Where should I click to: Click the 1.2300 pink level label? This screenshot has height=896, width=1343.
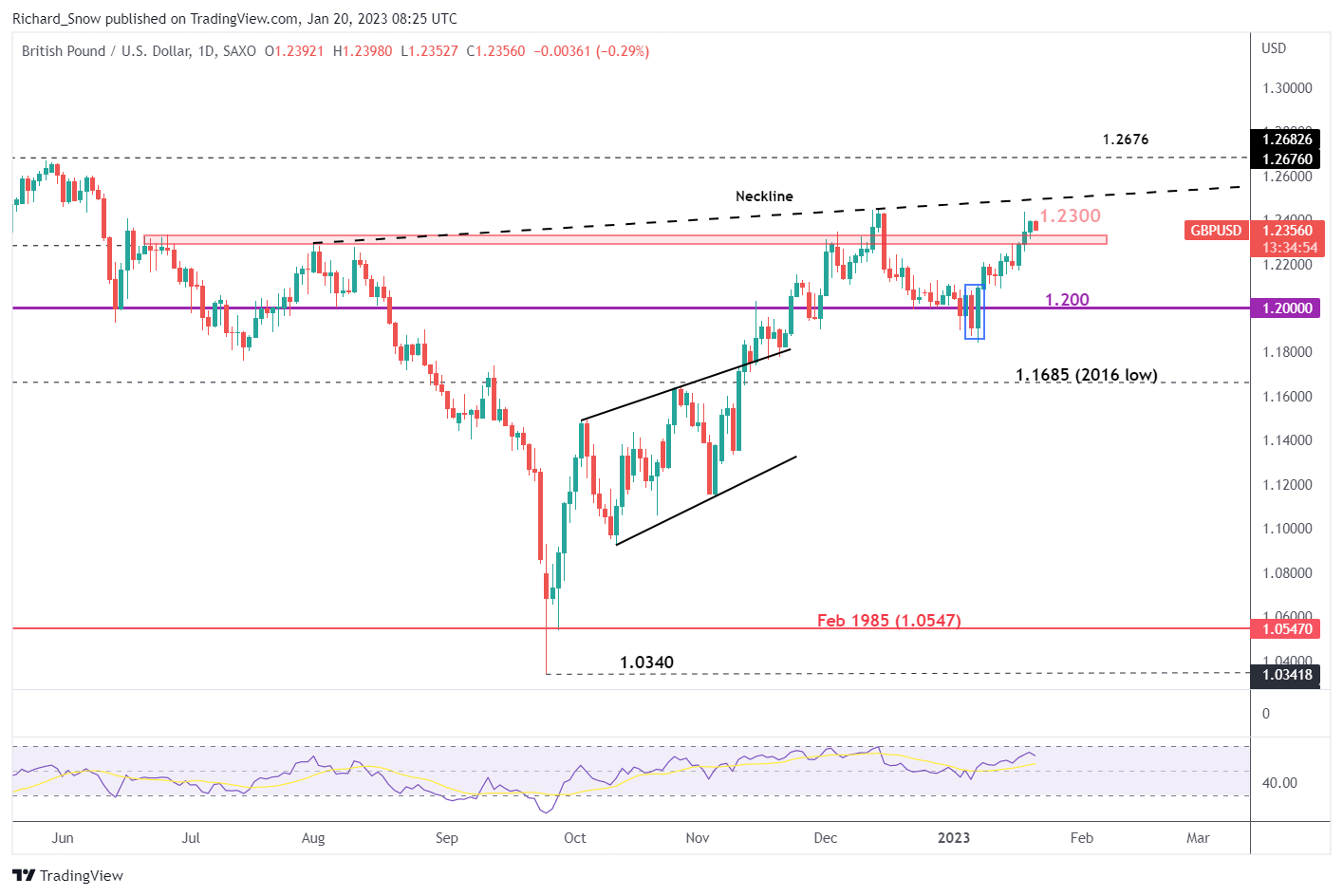point(1071,216)
